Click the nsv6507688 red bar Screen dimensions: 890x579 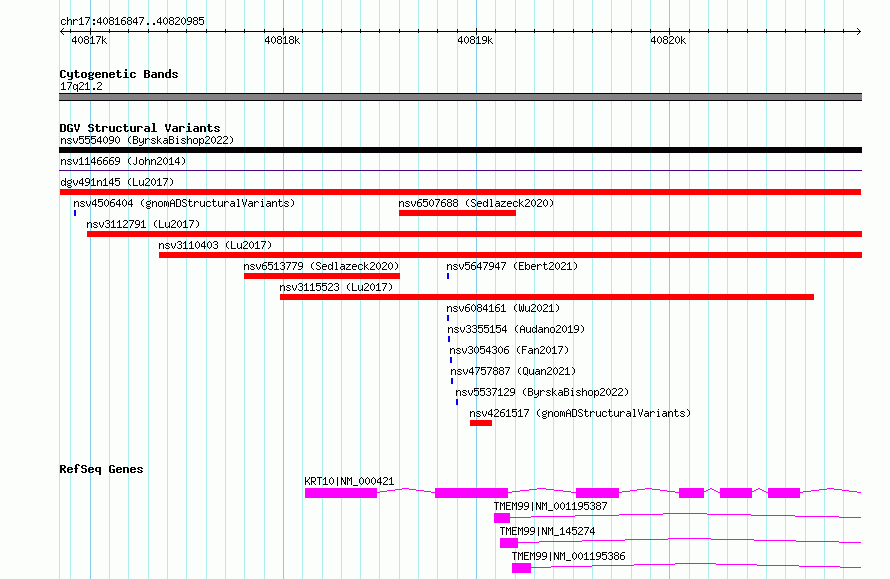pos(457,213)
